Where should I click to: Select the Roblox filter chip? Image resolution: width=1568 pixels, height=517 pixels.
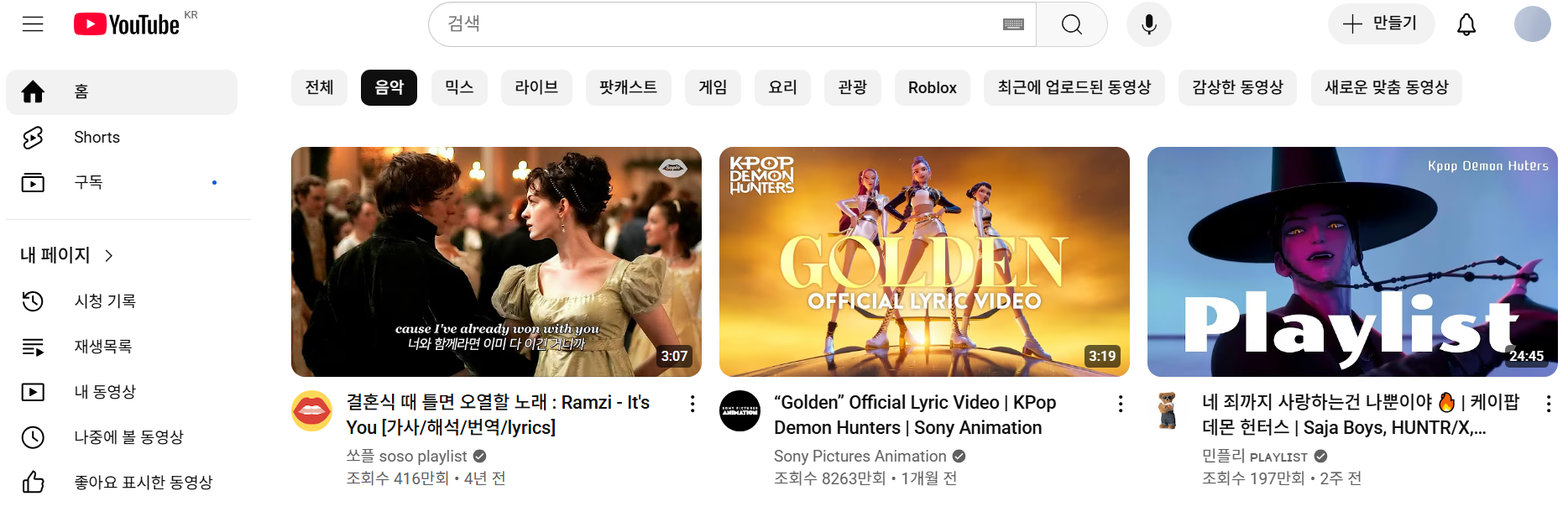click(x=932, y=87)
